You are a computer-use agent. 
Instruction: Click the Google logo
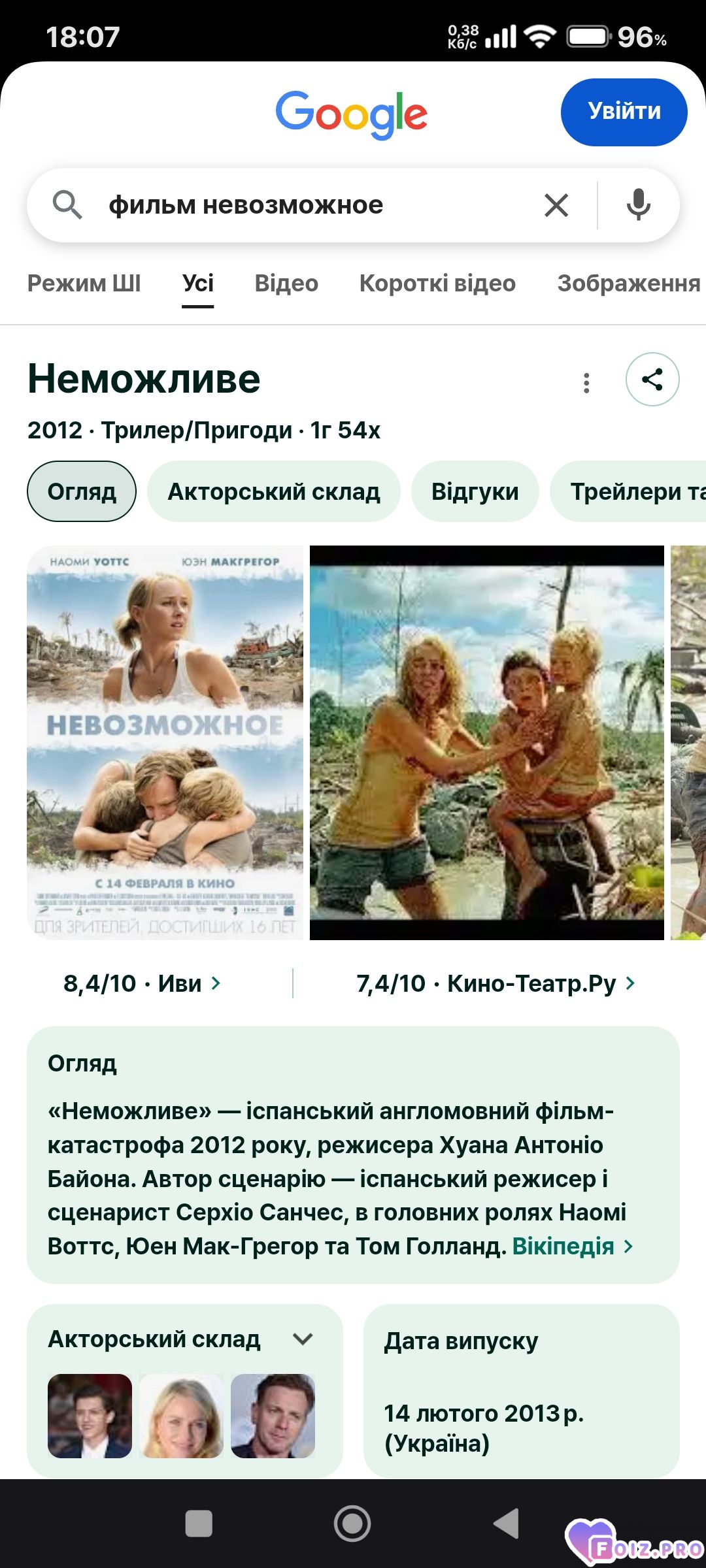pos(352,114)
